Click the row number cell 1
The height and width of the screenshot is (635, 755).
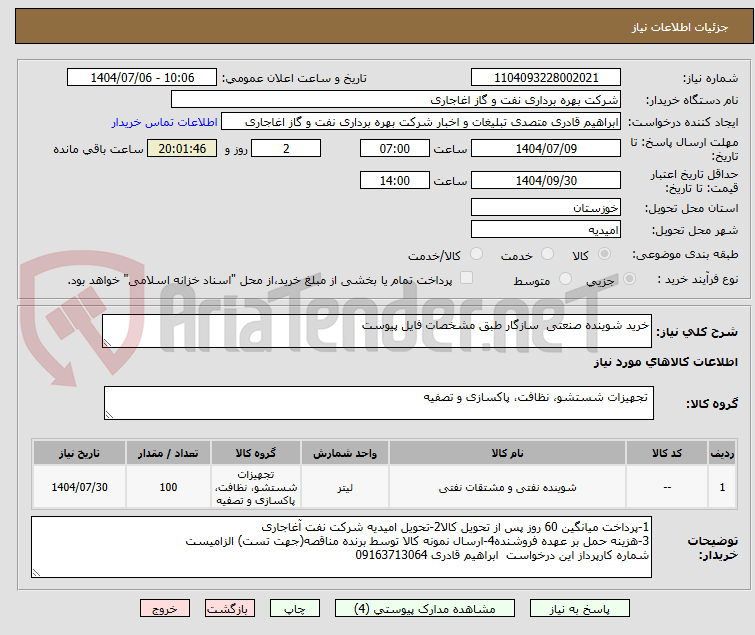[722, 487]
